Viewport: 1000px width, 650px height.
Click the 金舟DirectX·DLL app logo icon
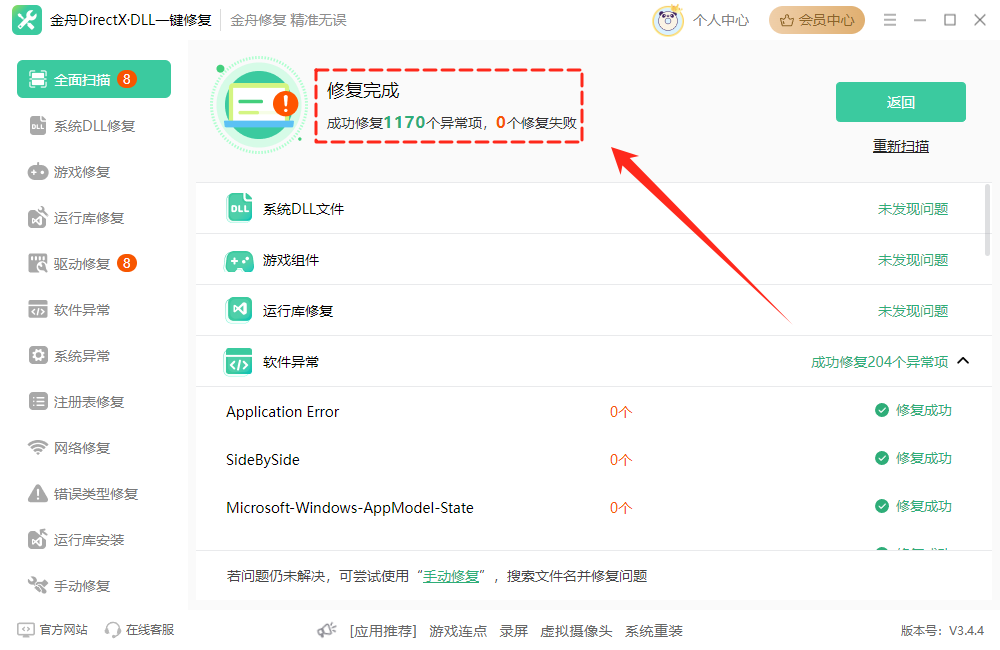(27, 20)
